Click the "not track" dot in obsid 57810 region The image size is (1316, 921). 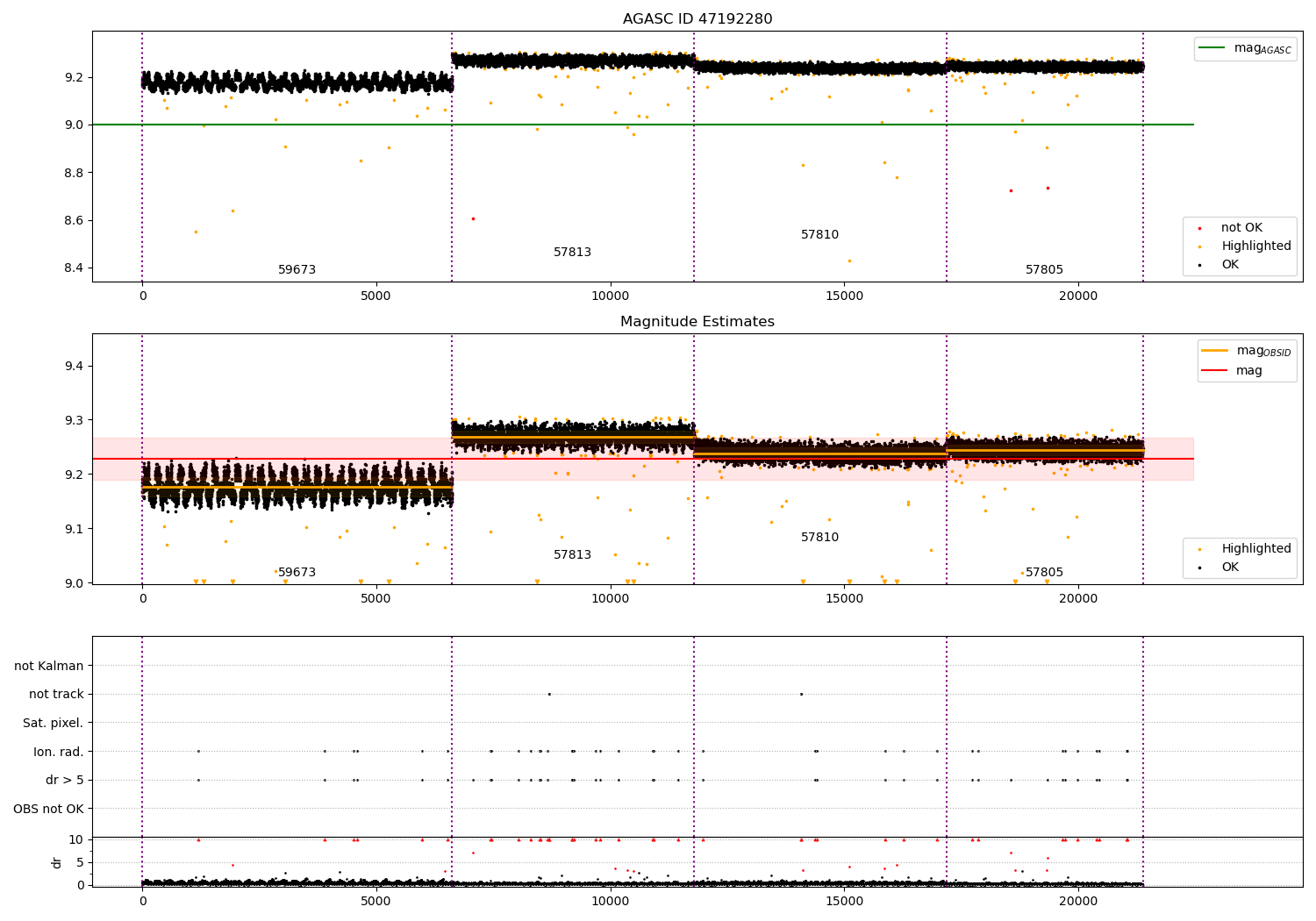click(801, 694)
